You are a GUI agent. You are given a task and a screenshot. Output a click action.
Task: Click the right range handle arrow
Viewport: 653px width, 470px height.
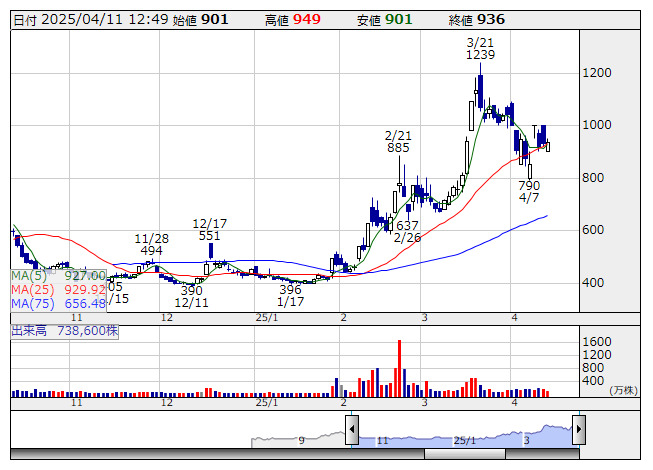point(578,430)
